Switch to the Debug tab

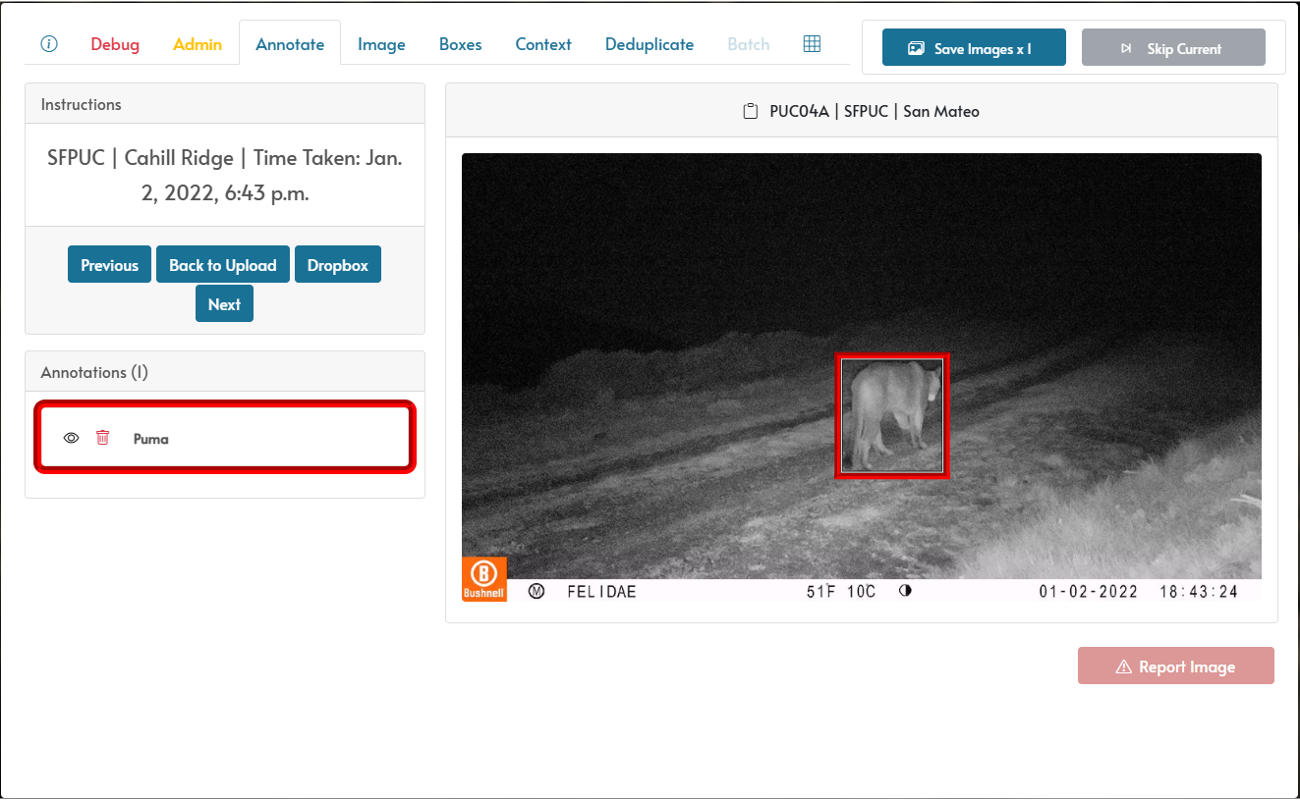pos(115,44)
